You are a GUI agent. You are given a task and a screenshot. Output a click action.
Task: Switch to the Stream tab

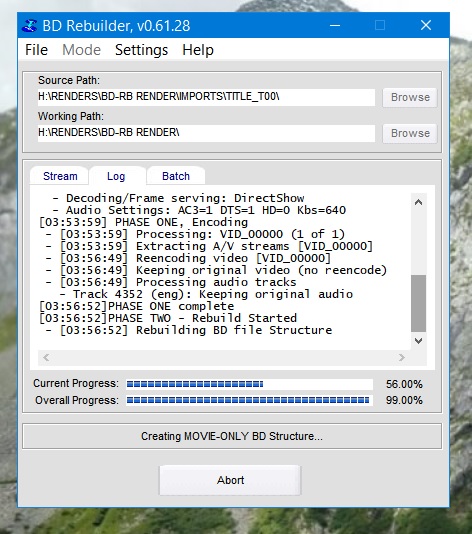point(60,176)
